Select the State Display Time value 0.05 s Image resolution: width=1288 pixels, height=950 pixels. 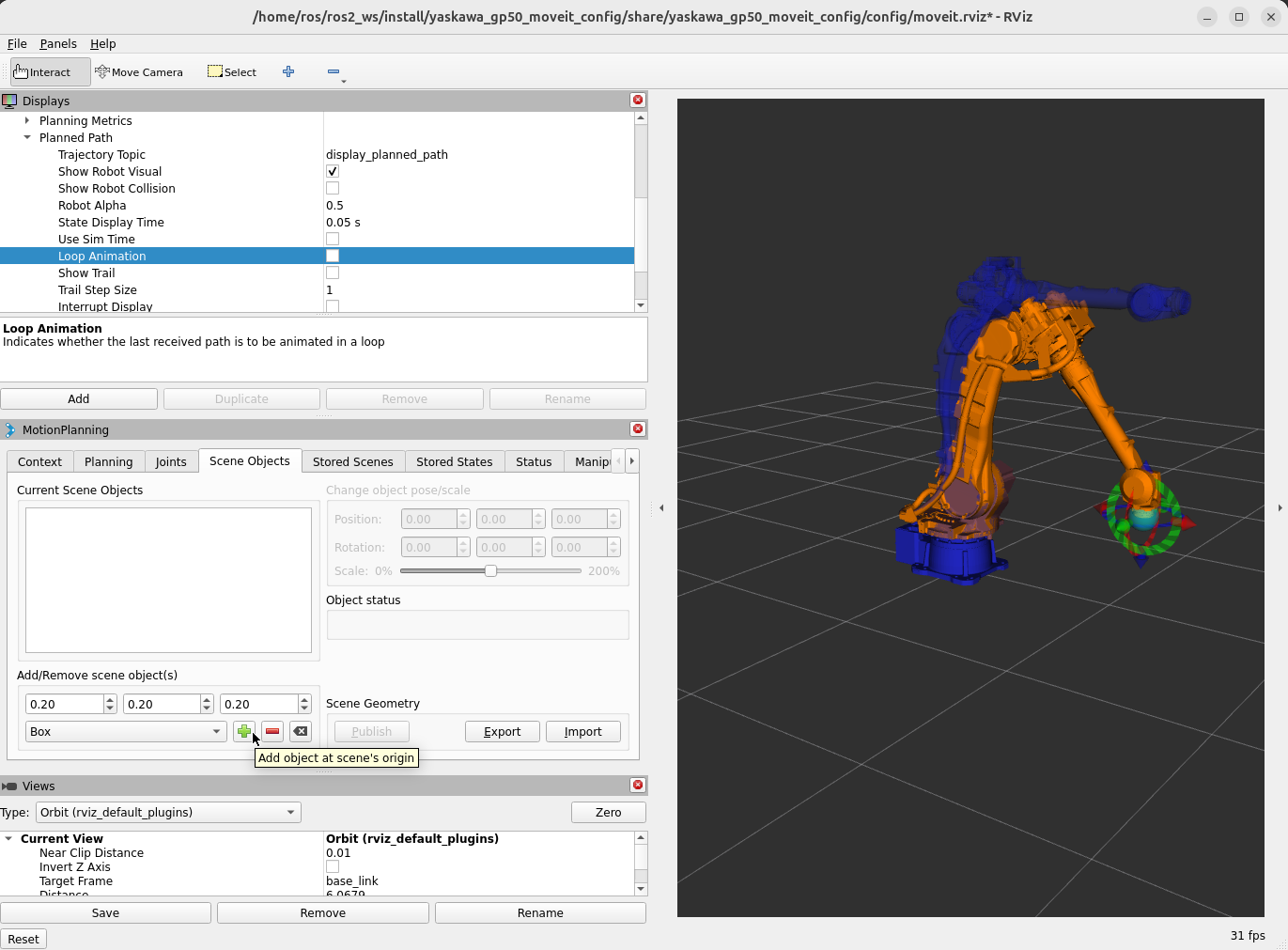[343, 222]
